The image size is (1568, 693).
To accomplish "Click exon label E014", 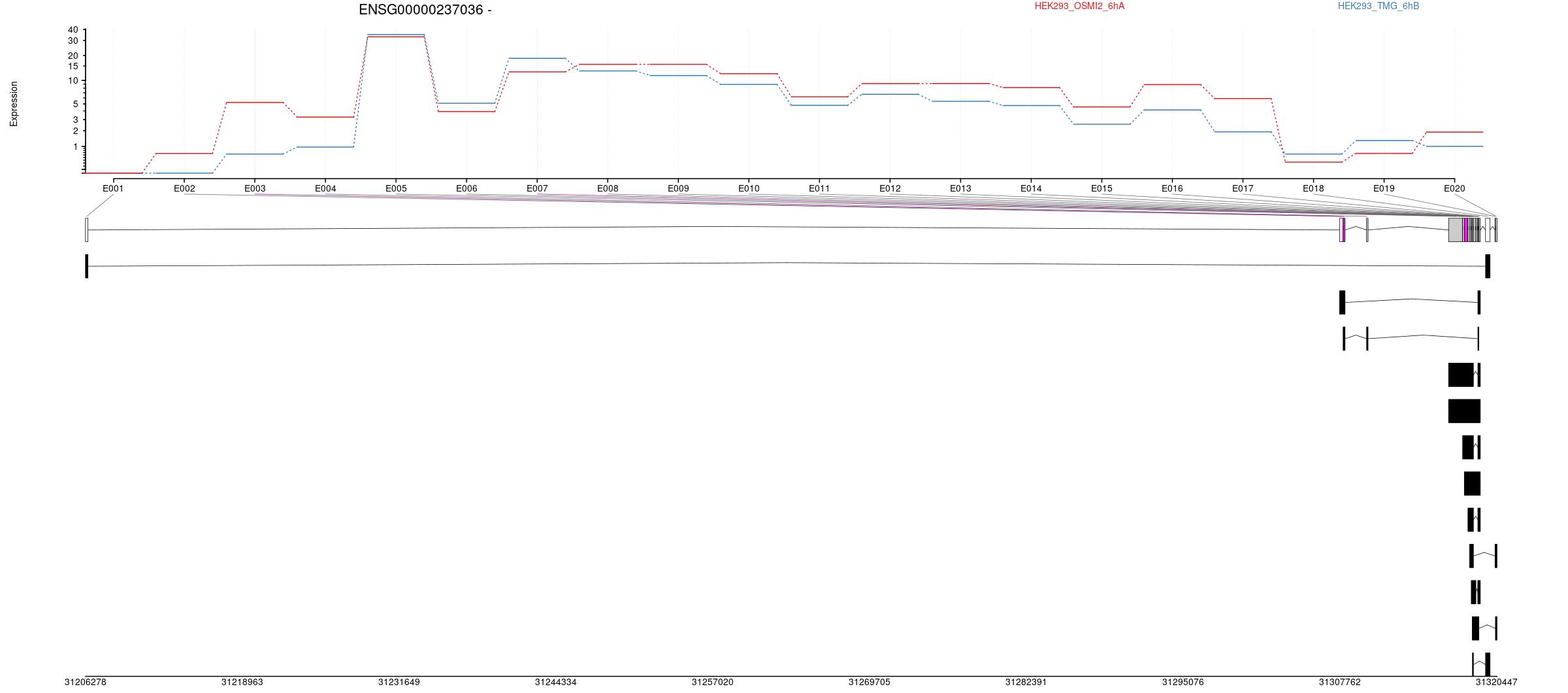I will click(1031, 188).
